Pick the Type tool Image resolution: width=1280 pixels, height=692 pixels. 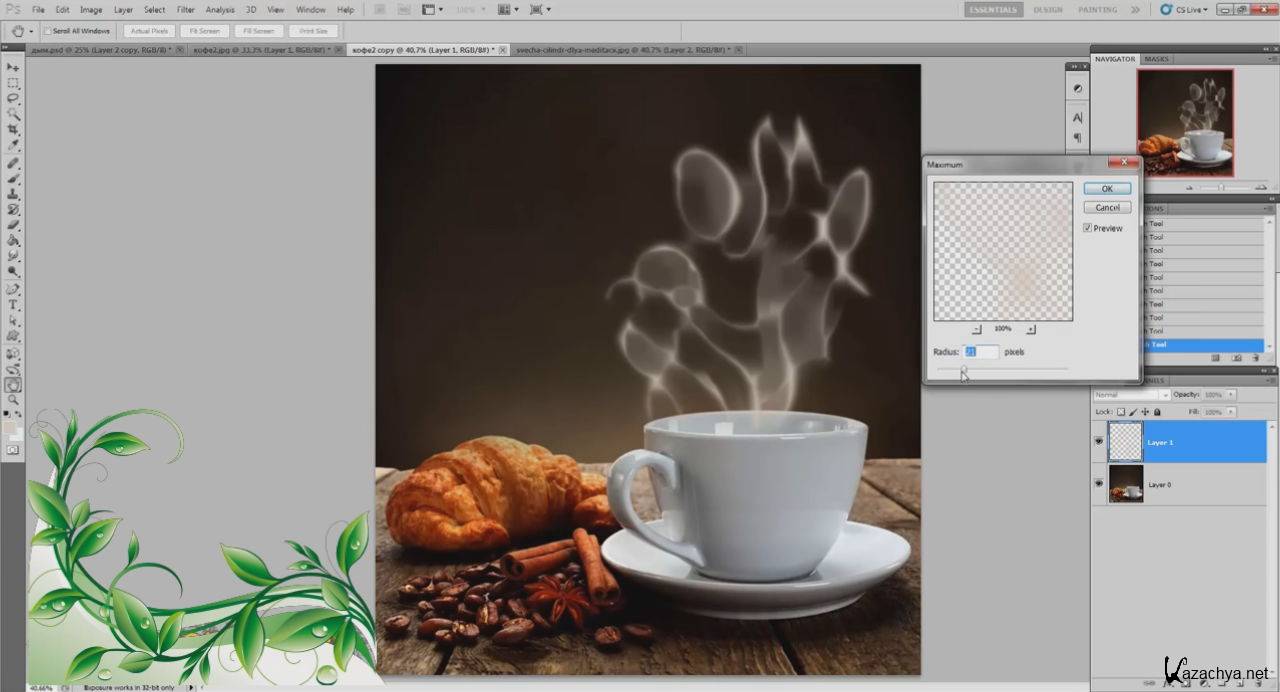[x=13, y=305]
